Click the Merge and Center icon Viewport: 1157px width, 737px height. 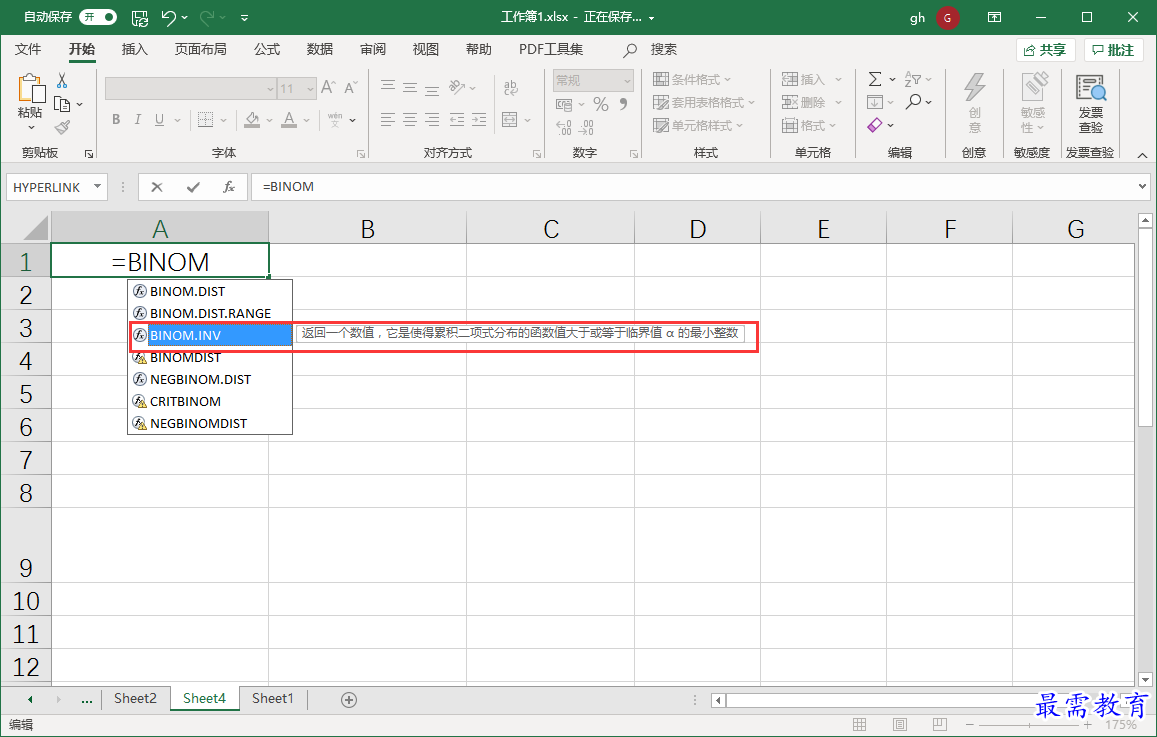pyautogui.click(x=509, y=120)
